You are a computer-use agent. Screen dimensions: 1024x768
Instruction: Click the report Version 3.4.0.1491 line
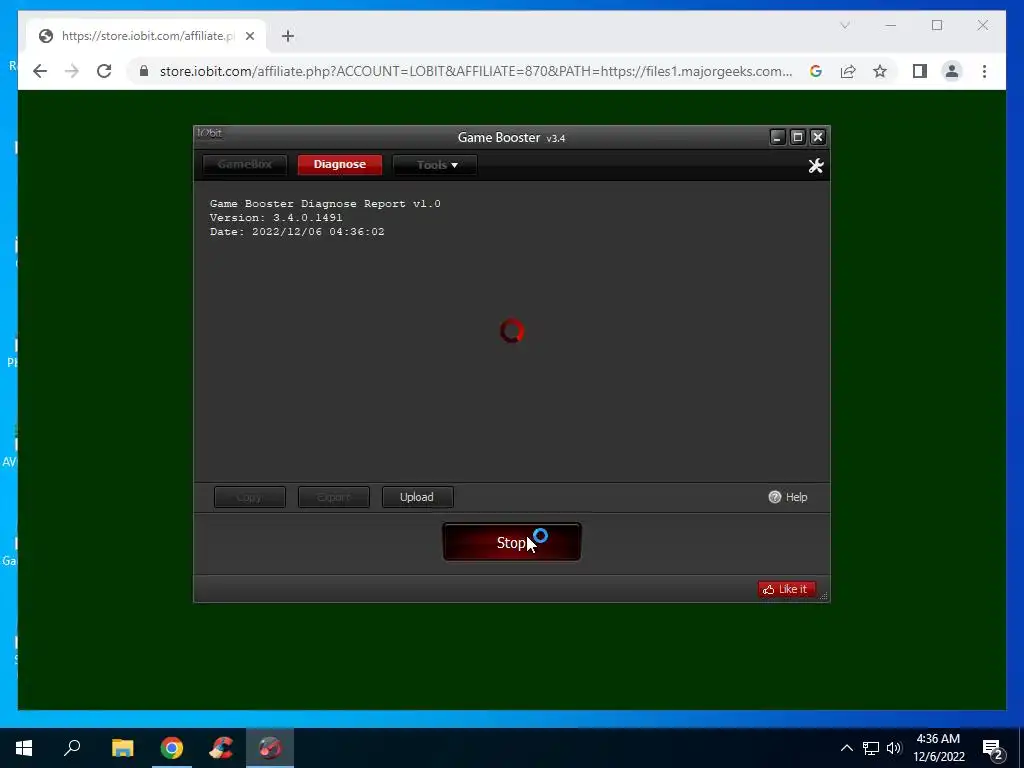tap(276, 217)
